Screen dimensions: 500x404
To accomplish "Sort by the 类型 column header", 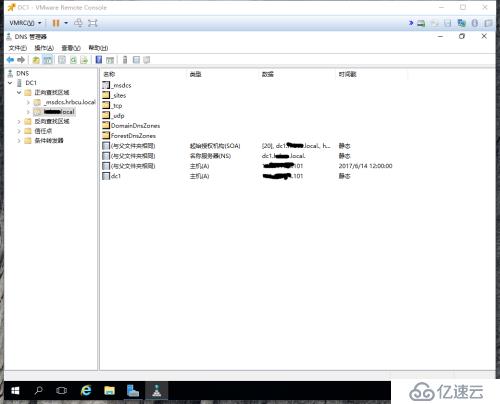I will (223, 74).
